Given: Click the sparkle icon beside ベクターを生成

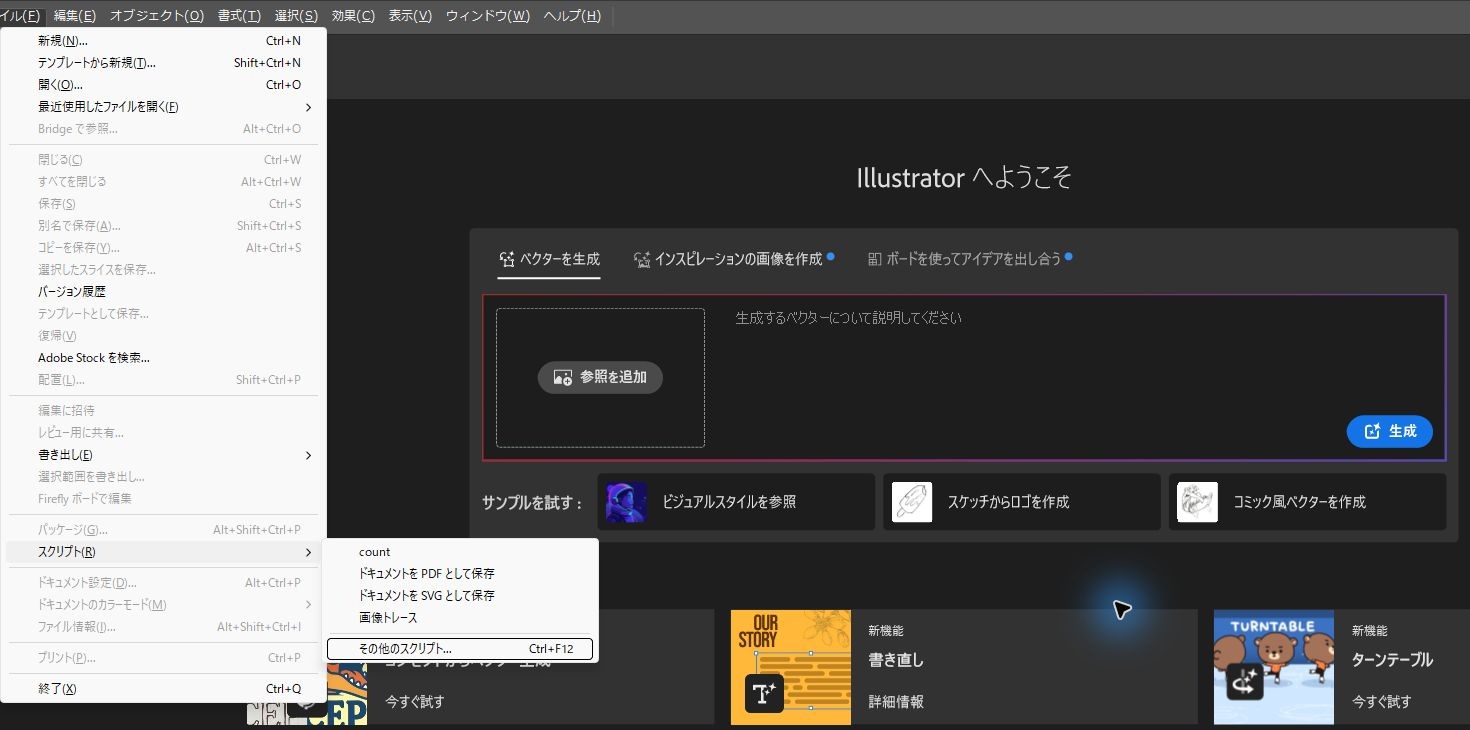Looking at the screenshot, I should [507, 259].
